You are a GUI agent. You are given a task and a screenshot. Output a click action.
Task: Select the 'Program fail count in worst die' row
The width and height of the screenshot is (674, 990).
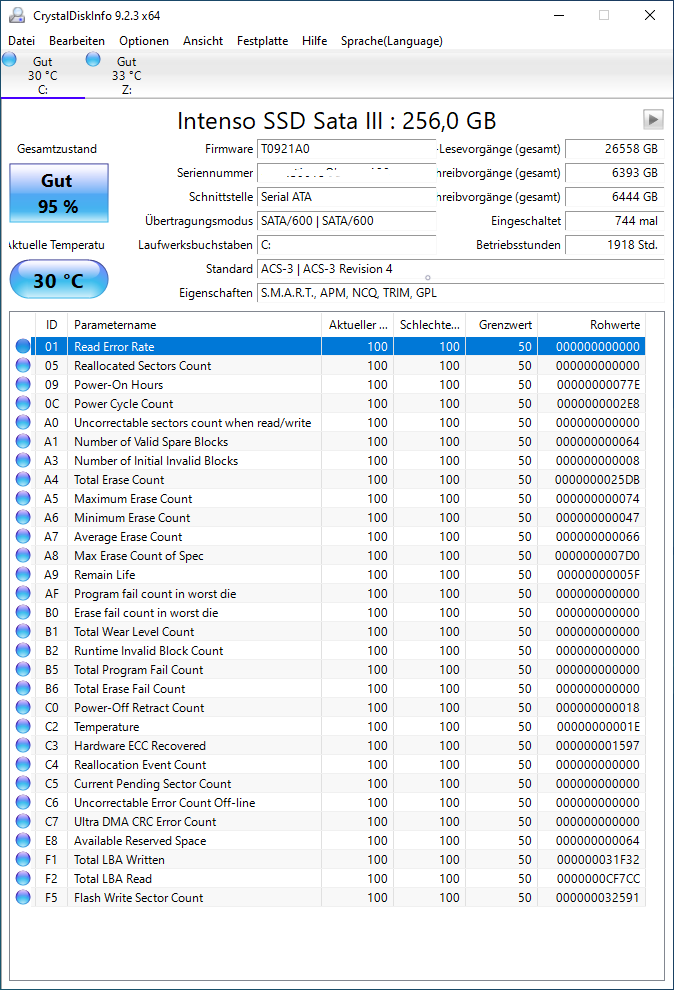pyautogui.click(x=328, y=593)
